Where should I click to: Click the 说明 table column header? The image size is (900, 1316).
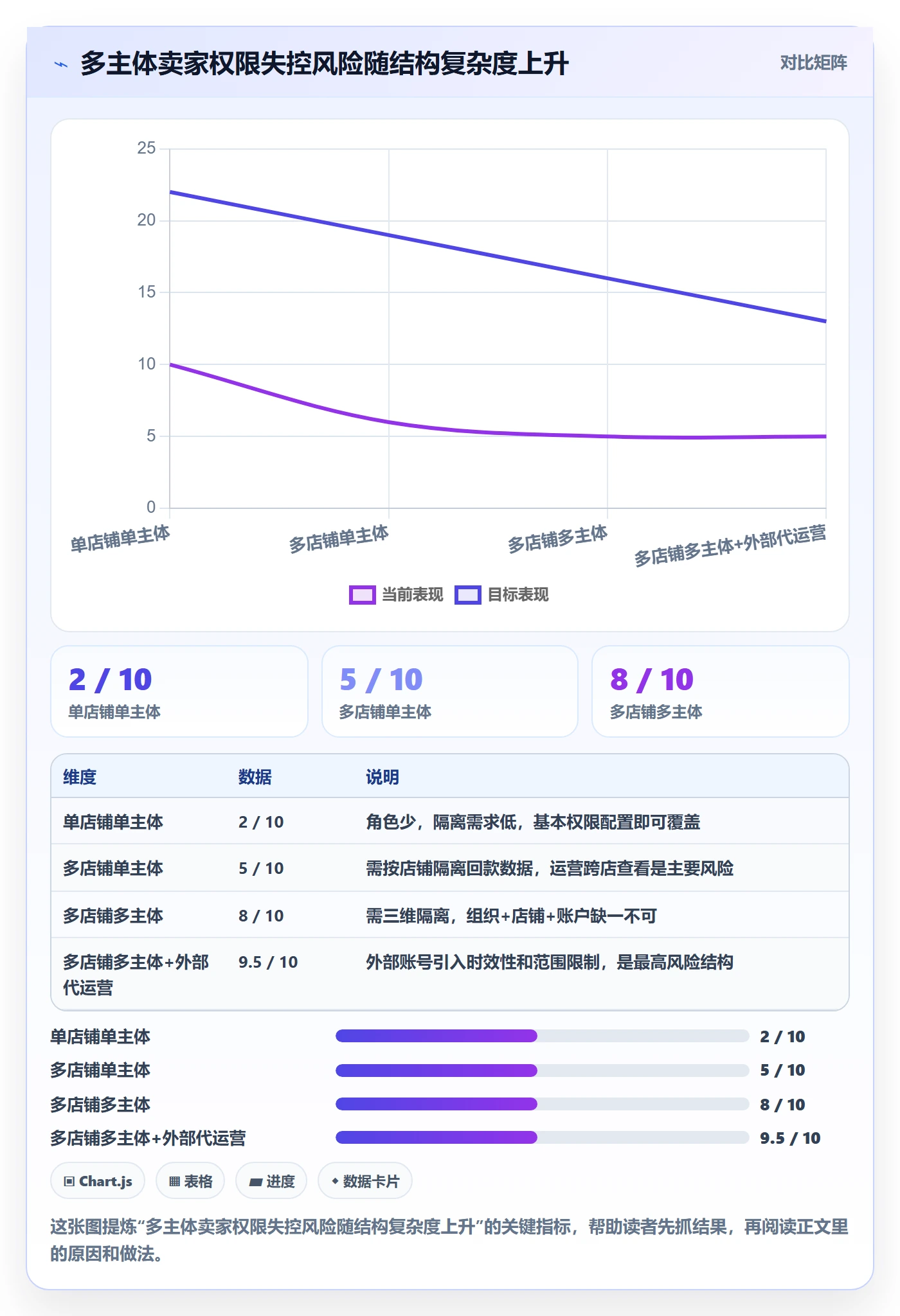(x=382, y=777)
